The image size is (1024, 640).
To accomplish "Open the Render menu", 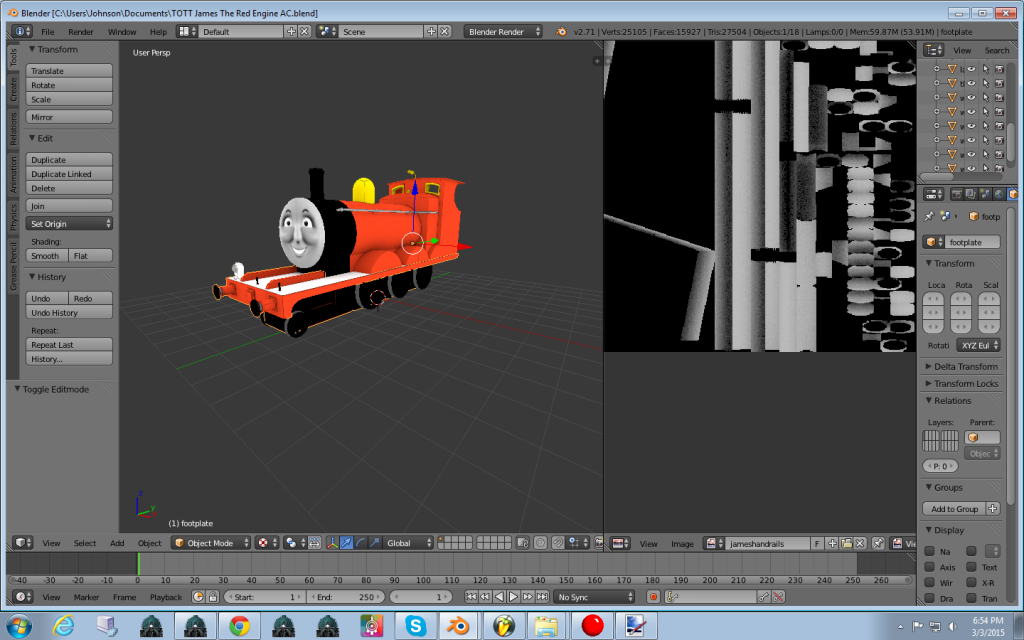I will [x=80, y=31].
